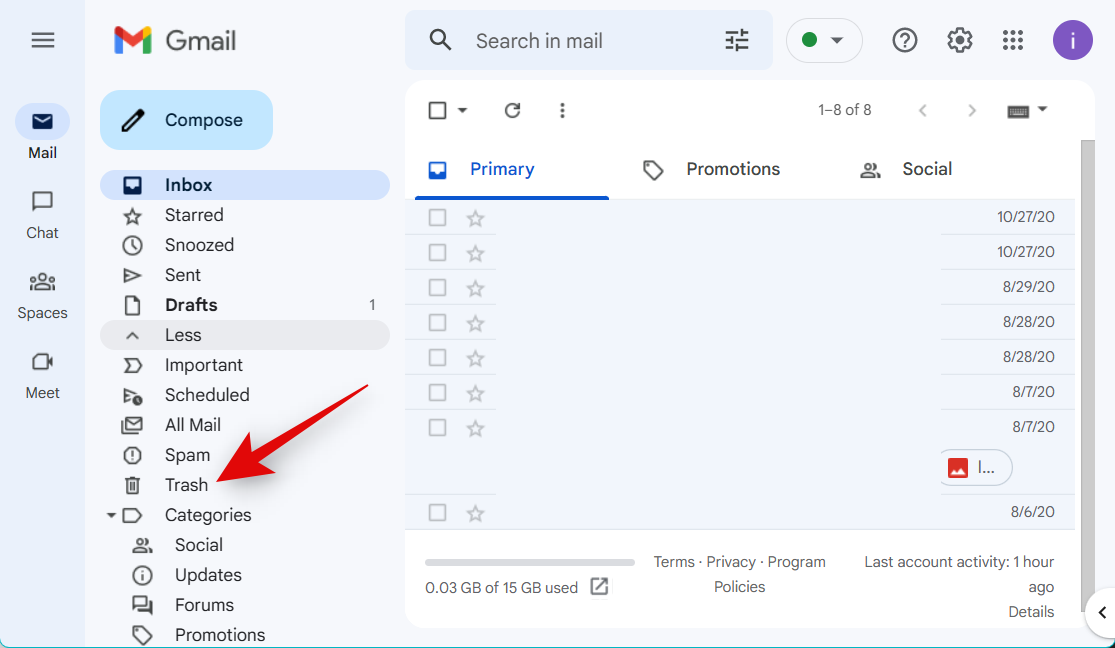Open storage management external link icon
Screen dimensions: 1115x648
(x=599, y=587)
